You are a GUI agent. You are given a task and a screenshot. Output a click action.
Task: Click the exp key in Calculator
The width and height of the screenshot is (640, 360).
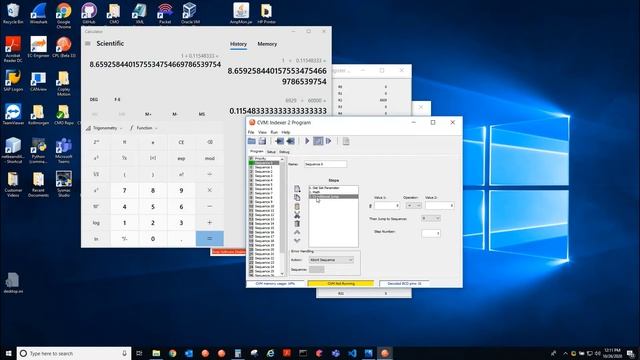(x=181, y=158)
